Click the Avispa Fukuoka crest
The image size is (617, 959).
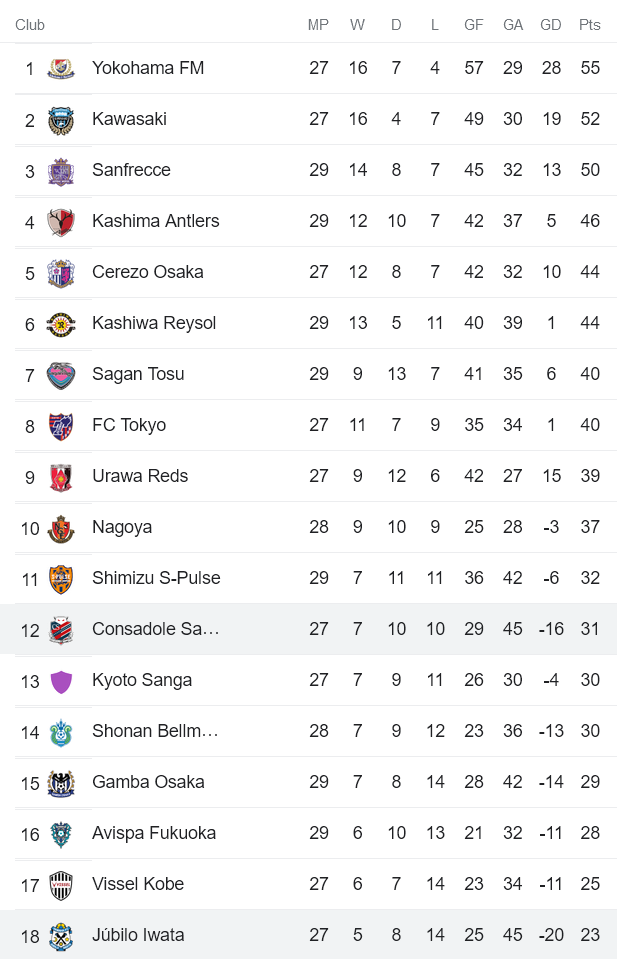tap(59, 833)
